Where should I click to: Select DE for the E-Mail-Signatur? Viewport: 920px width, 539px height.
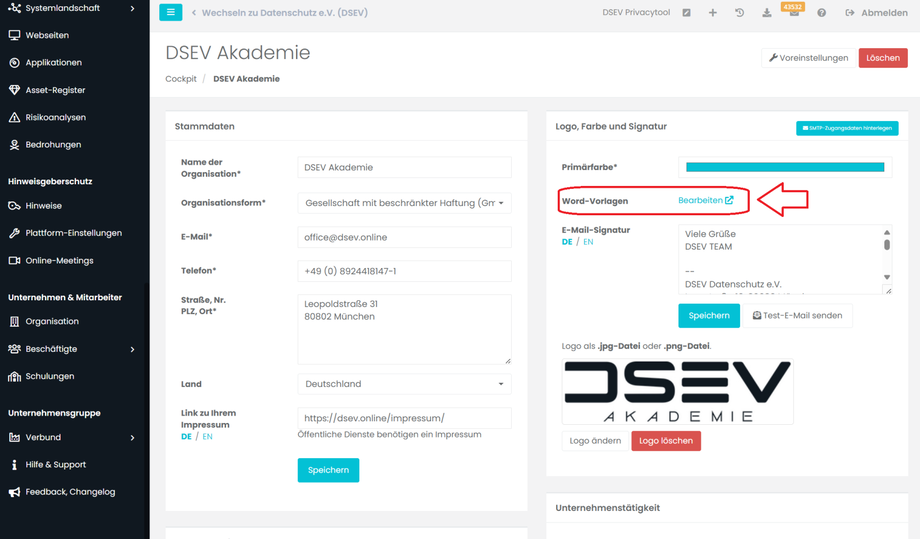point(567,242)
